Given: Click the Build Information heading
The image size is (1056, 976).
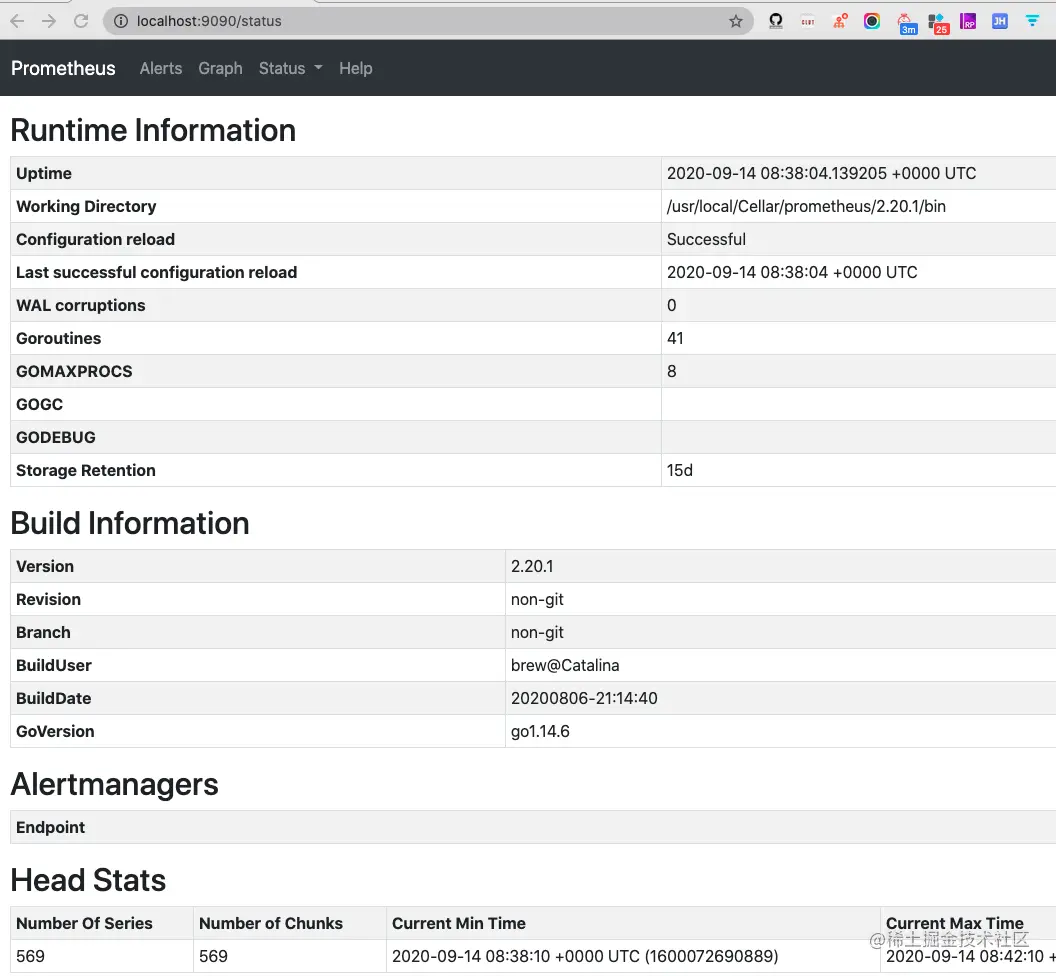Looking at the screenshot, I should tap(130, 523).
